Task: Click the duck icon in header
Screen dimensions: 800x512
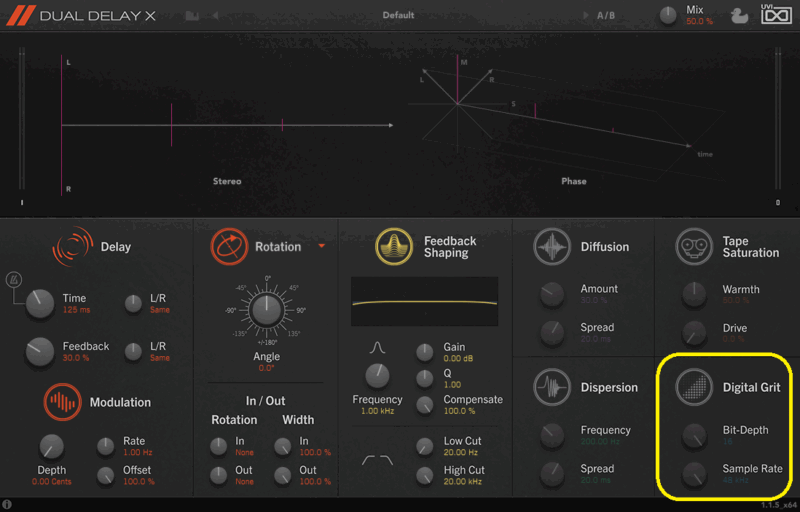Action: tap(739, 16)
